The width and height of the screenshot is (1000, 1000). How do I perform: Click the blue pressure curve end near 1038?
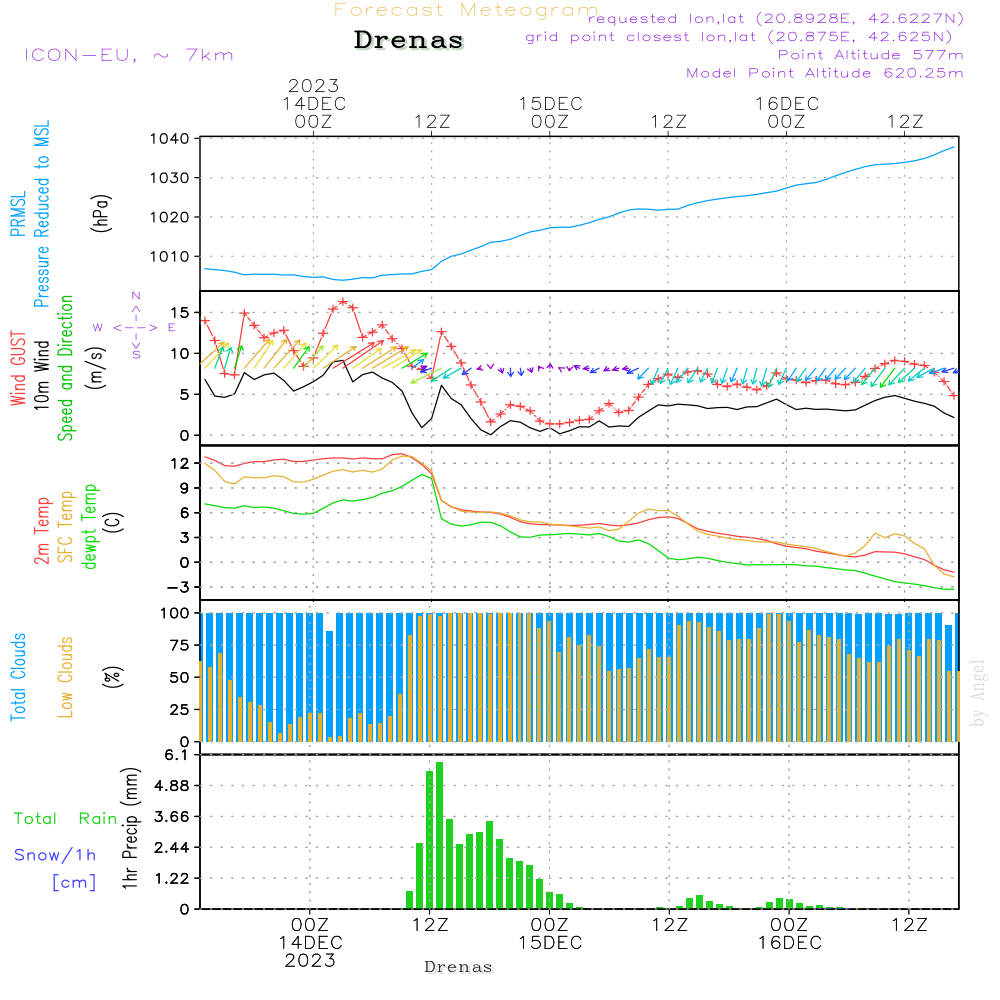point(953,147)
